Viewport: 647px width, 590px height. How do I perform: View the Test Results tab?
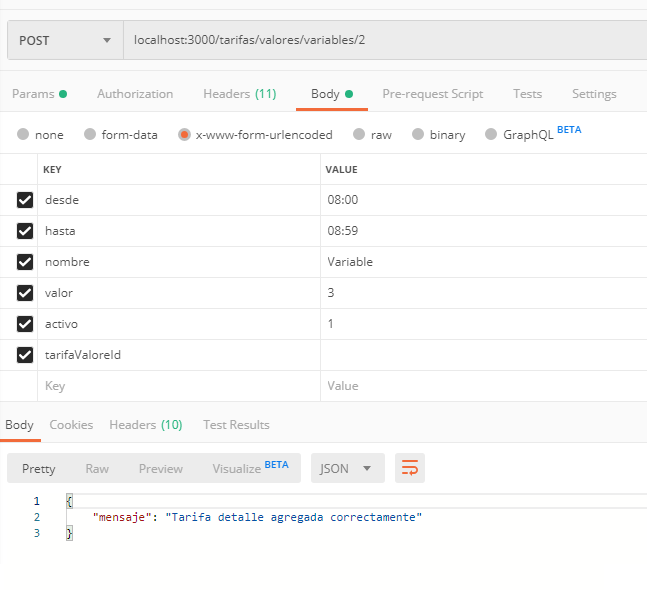(236, 425)
